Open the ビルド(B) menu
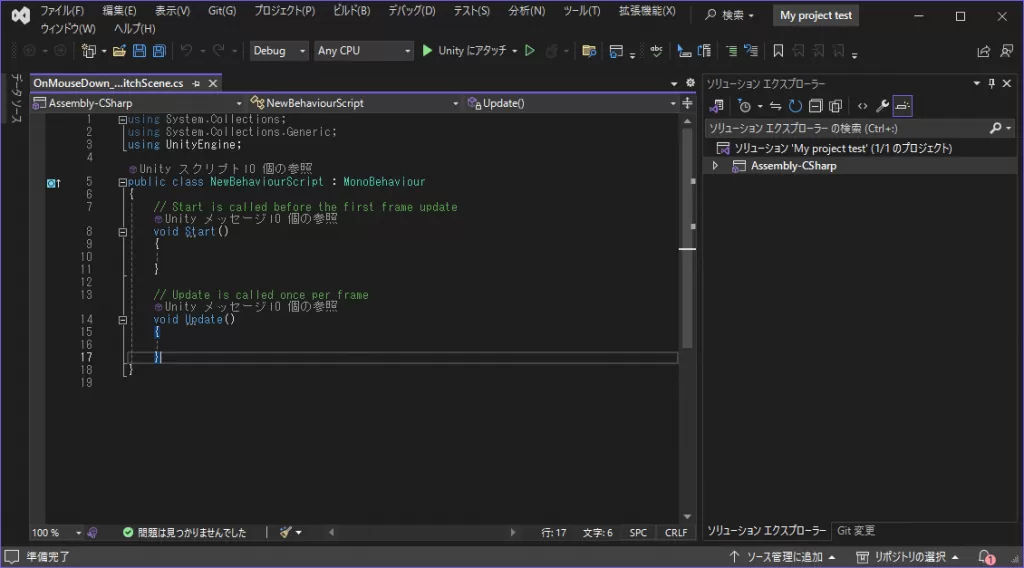This screenshot has width=1024, height=568. tap(350, 11)
